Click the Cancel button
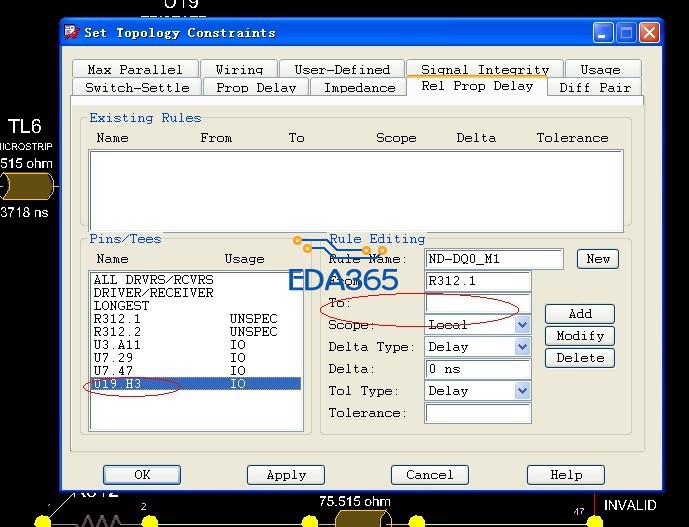Screen dimensions: 689x527 tap(430, 475)
